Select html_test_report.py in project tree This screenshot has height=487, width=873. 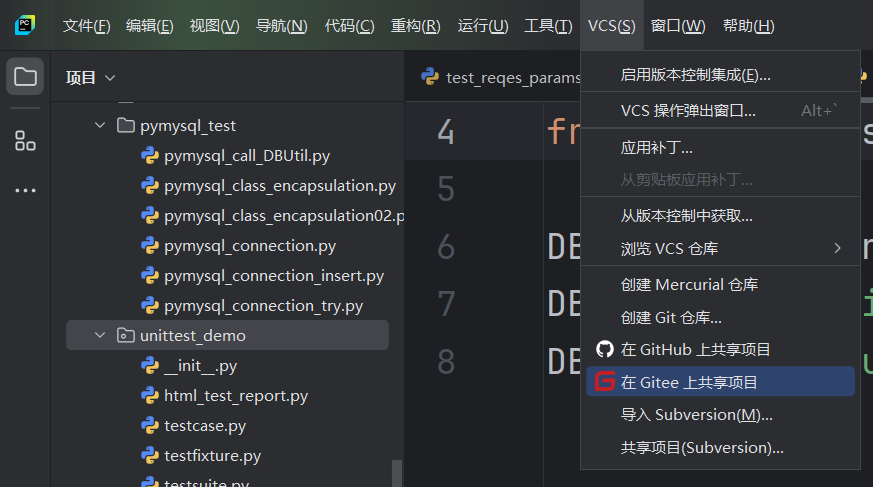coord(236,396)
